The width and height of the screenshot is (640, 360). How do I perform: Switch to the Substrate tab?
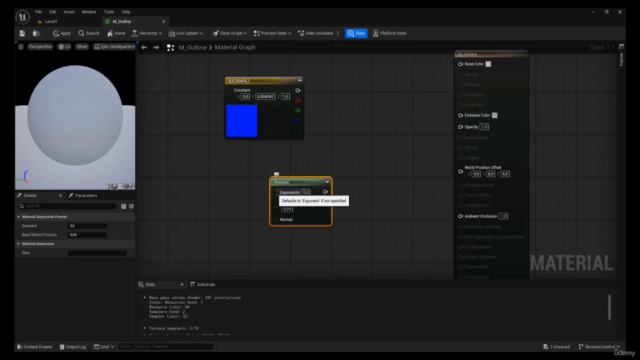[x=202, y=284]
